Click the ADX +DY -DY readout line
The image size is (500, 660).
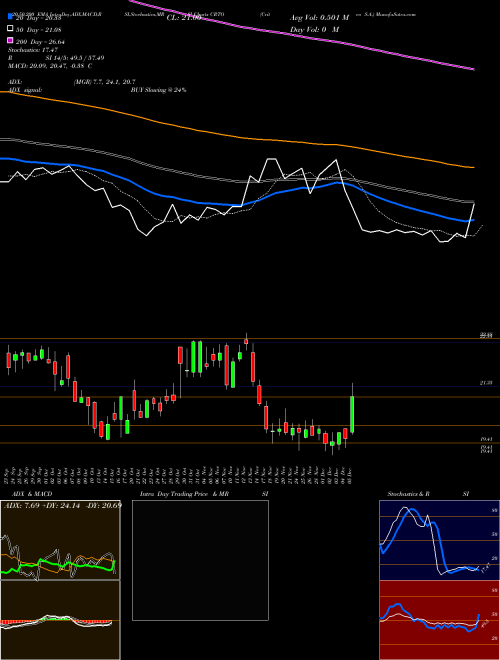coord(63,505)
